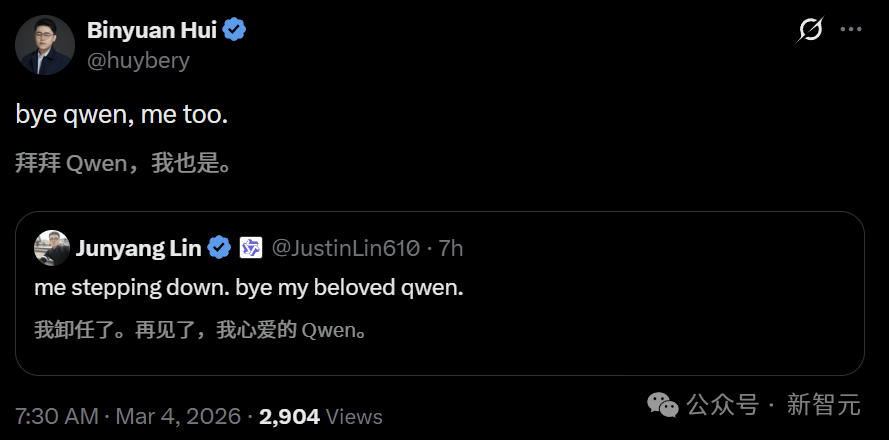Click the WeChat logo watermark icon
The height and width of the screenshot is (440, 889).
[663, 405]
